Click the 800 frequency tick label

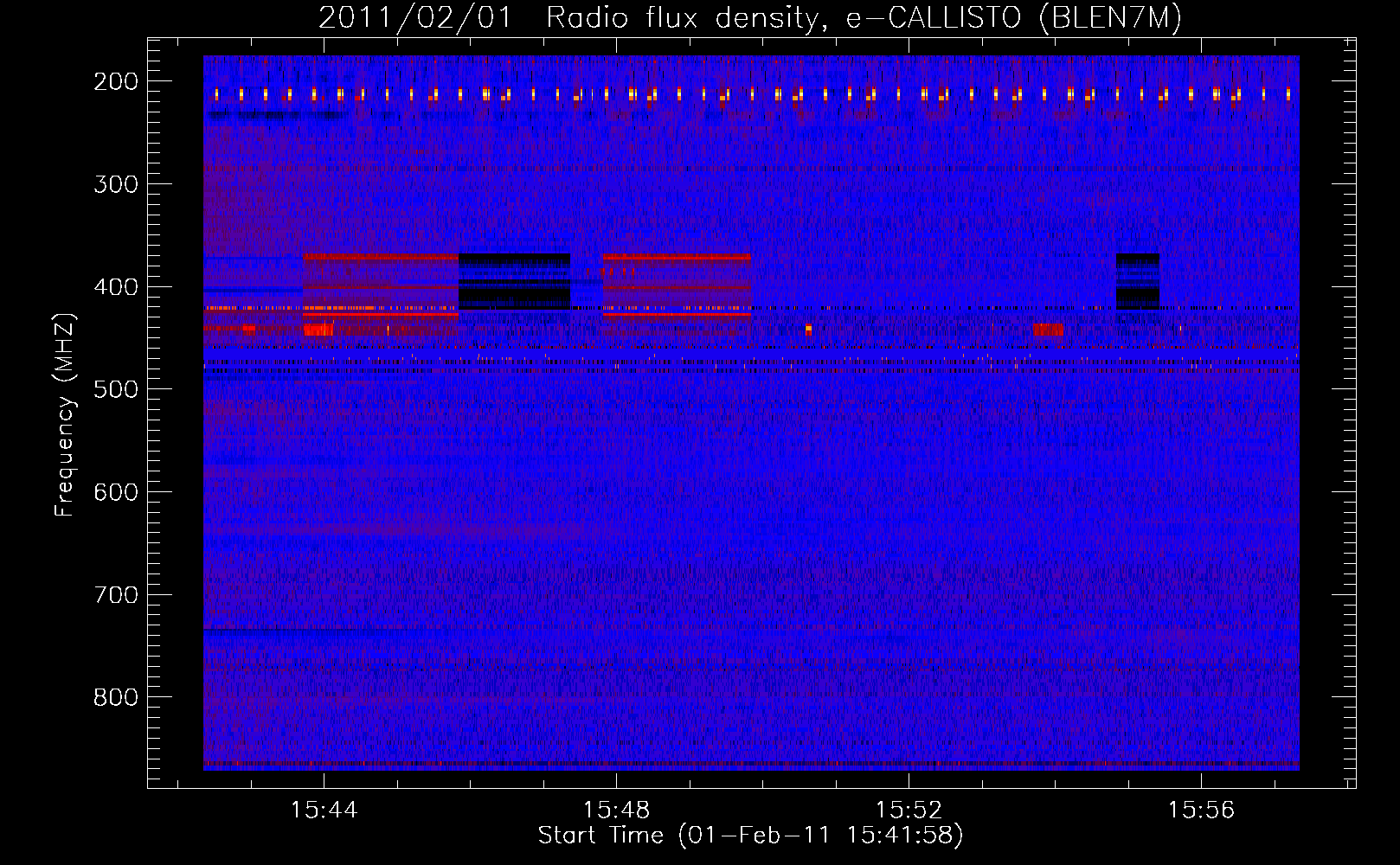[x=115, y=697]
